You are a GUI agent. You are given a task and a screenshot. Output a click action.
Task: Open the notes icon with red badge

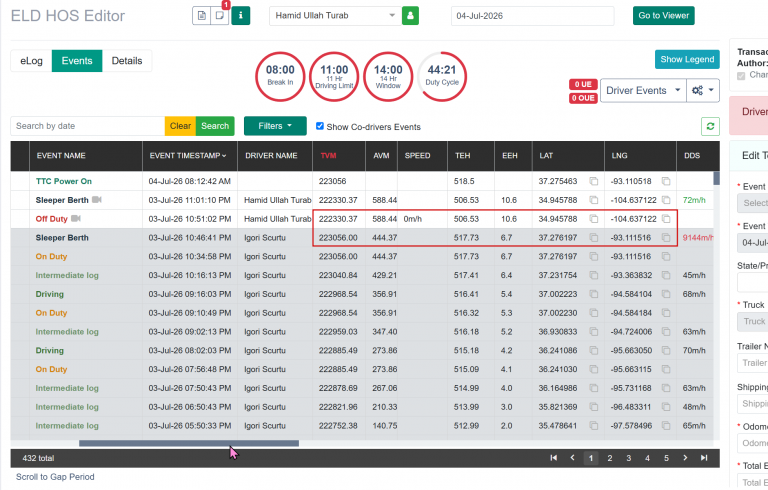(220, 16)
